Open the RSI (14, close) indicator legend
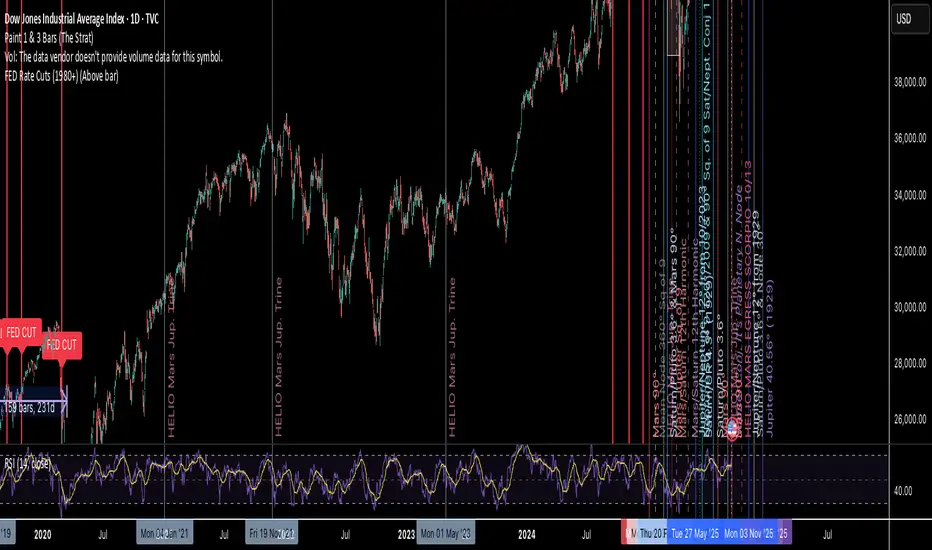Screen dimensions: 932x550 [x=27, y=463]
